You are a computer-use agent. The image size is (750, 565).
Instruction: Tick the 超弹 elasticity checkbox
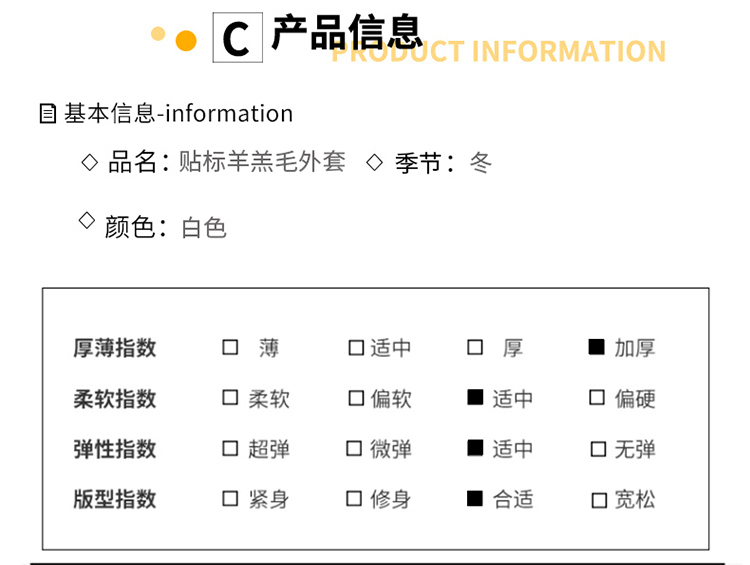coord(231,448)
